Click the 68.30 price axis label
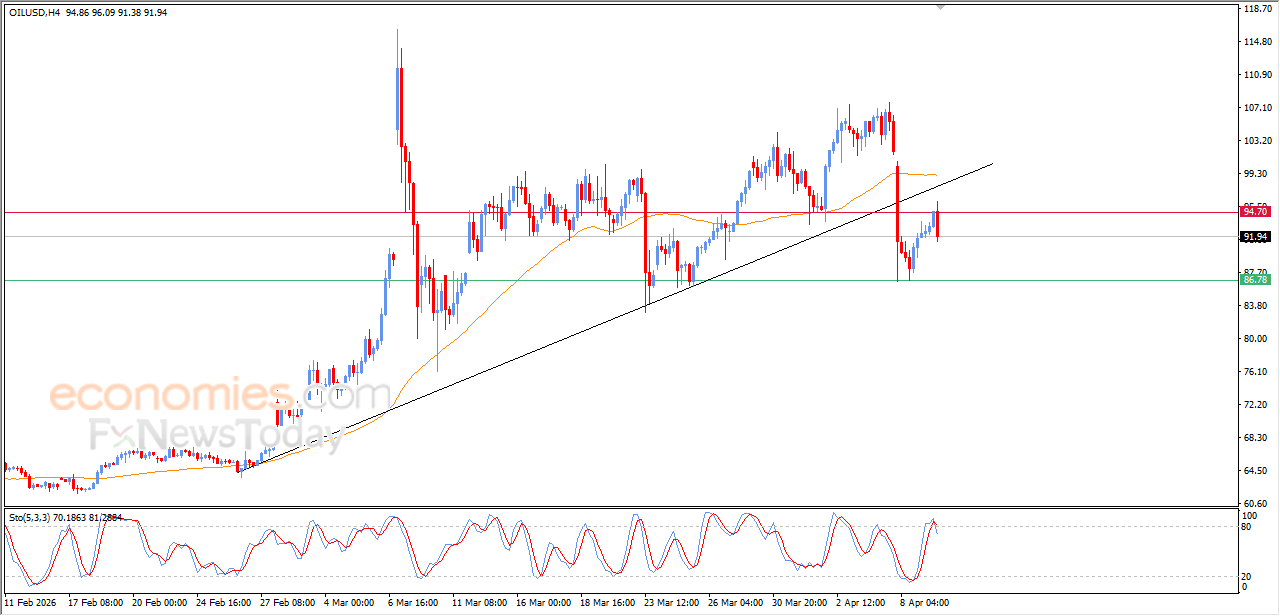This screenshot has height=616, width=1280. pyautogui.click(x=1254, y=438)
